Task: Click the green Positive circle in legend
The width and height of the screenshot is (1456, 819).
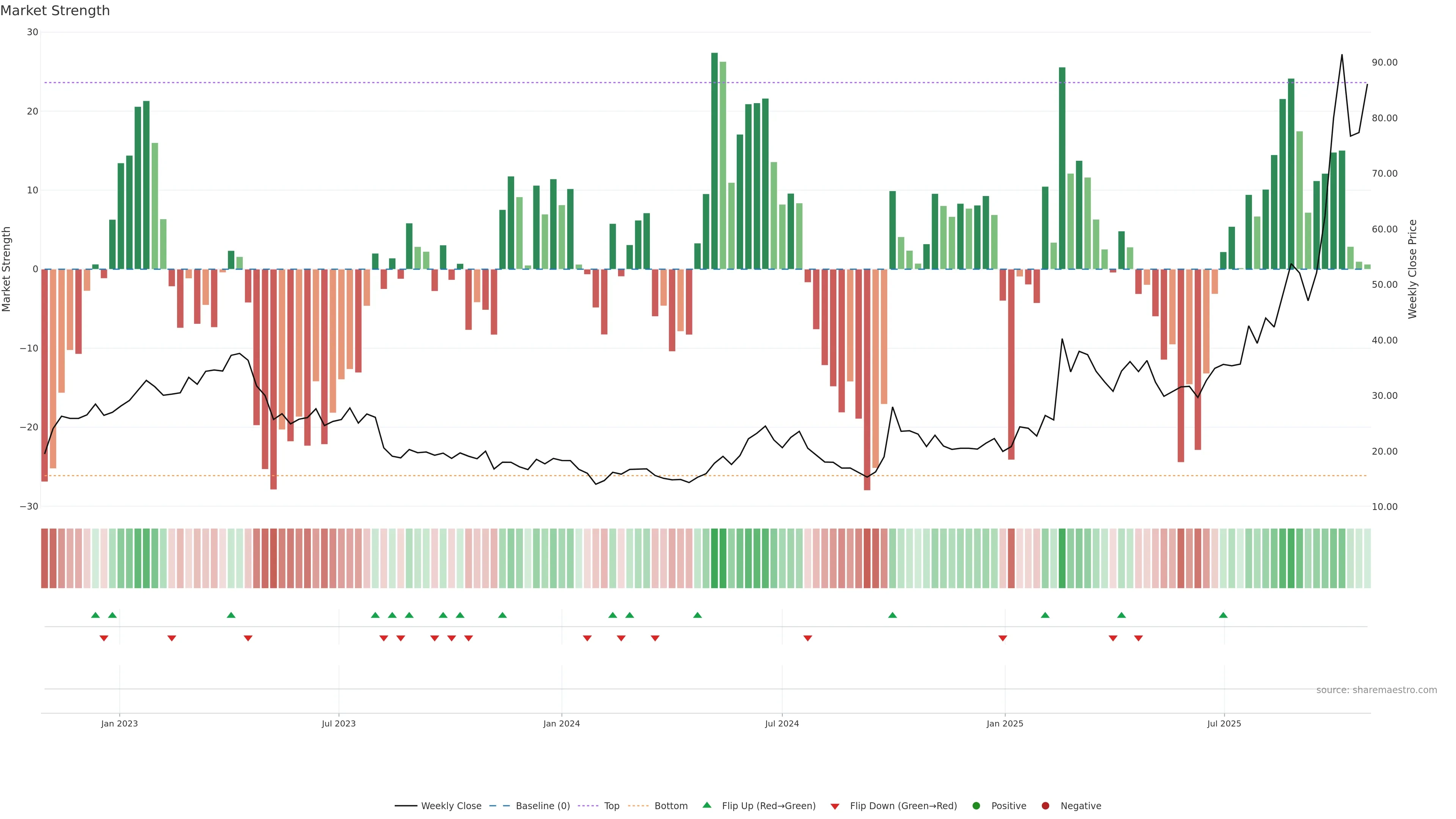Action: click(x=976, y=806)
